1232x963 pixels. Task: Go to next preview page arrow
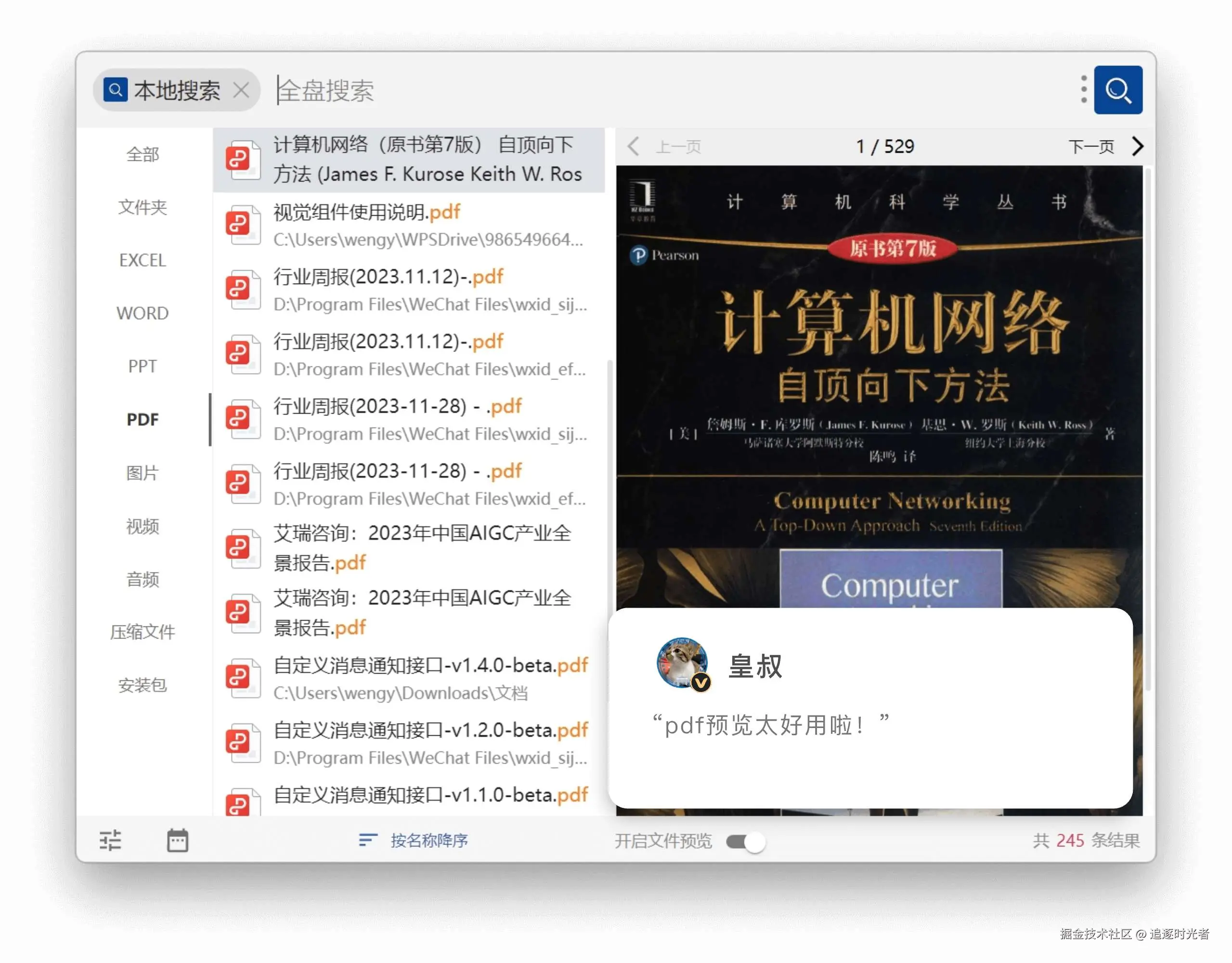(x=1137, y=147)
